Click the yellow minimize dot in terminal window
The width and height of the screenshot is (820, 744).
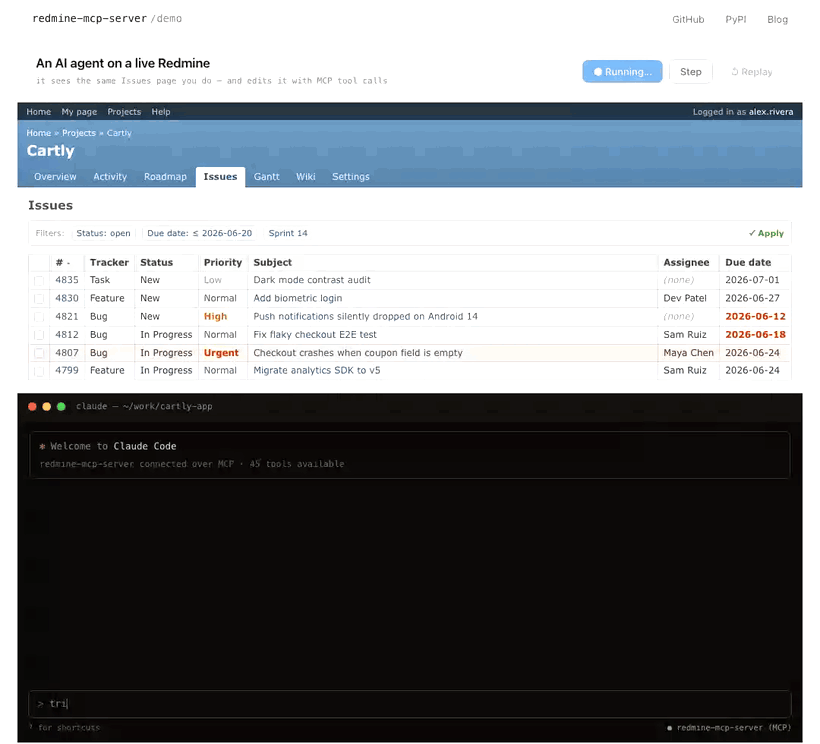pos(47,407)
